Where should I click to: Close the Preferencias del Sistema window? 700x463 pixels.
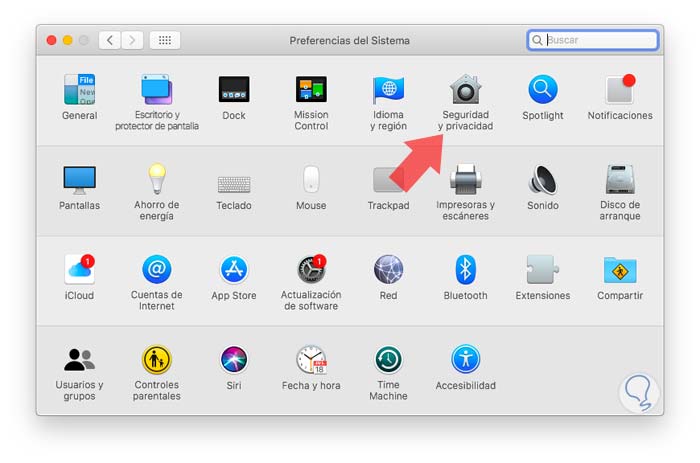coord(51,41)
